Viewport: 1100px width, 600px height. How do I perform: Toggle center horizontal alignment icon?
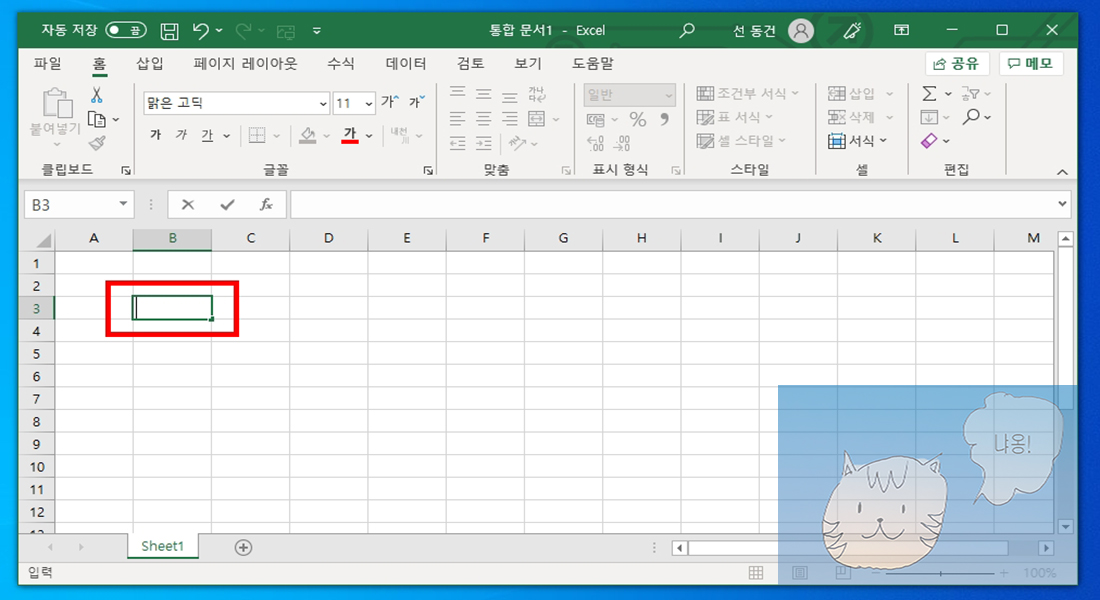tap(483, 119)
